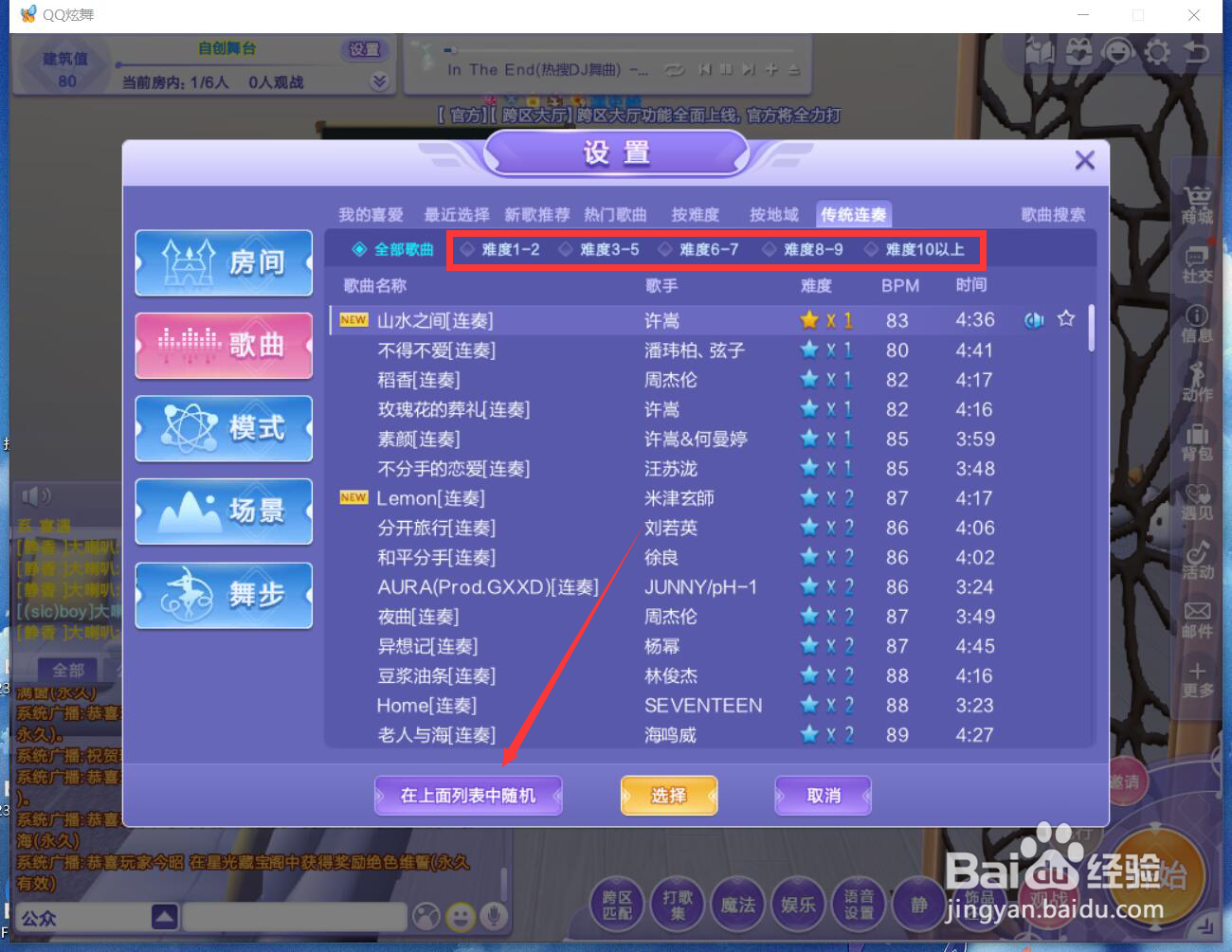Select the 难度10以上 filter
Image resolution: width=1232 pixels, height=952 pixels.
pyautogui.click(x=914, y=249)
